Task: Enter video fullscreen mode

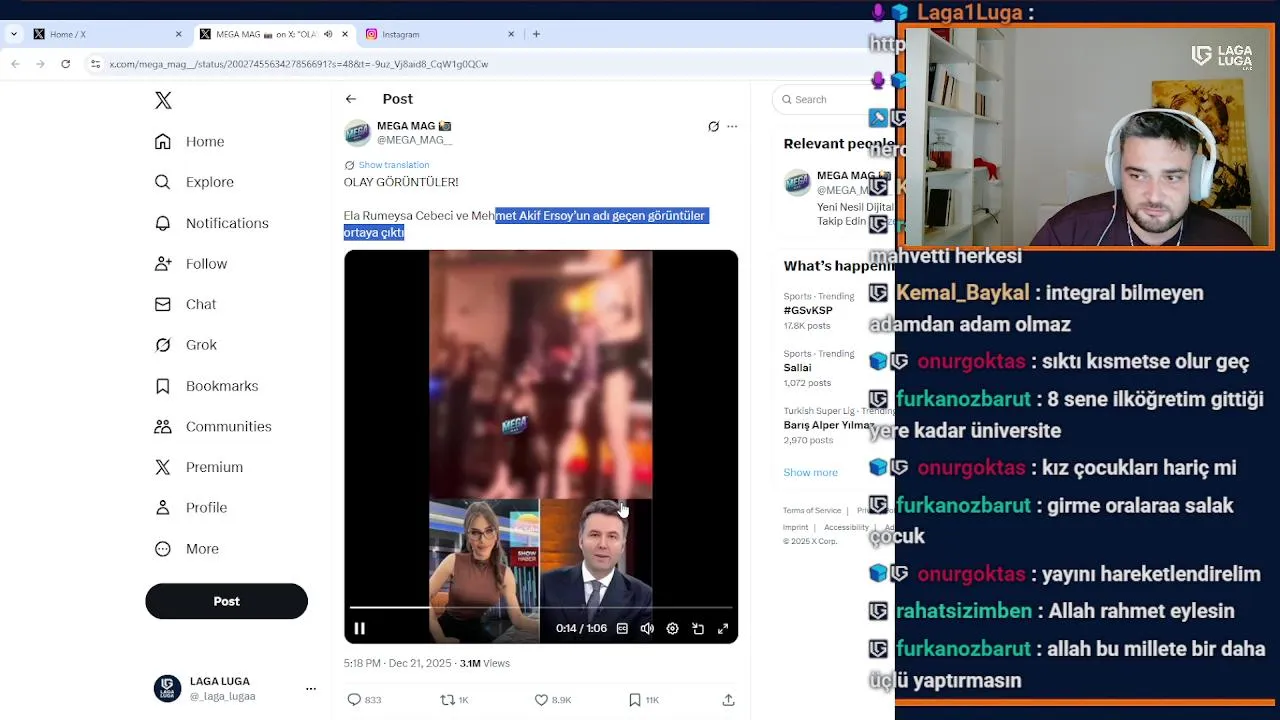Action: coord(723,628)
